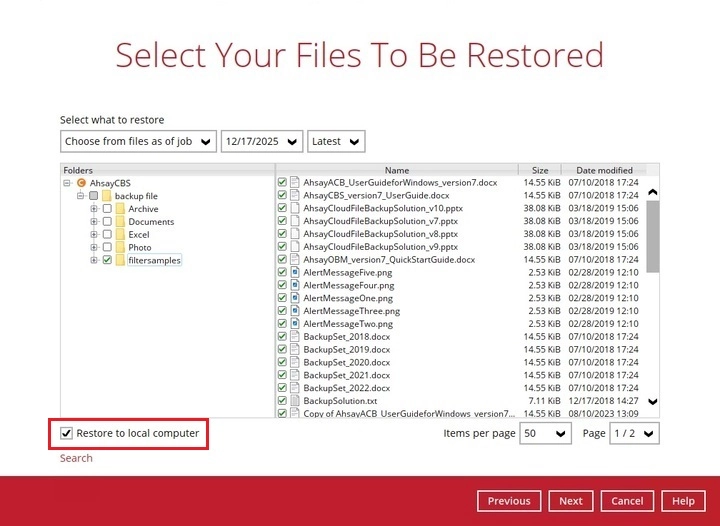Toggle the backup file folder checkbox

click(x=94, y=196)
